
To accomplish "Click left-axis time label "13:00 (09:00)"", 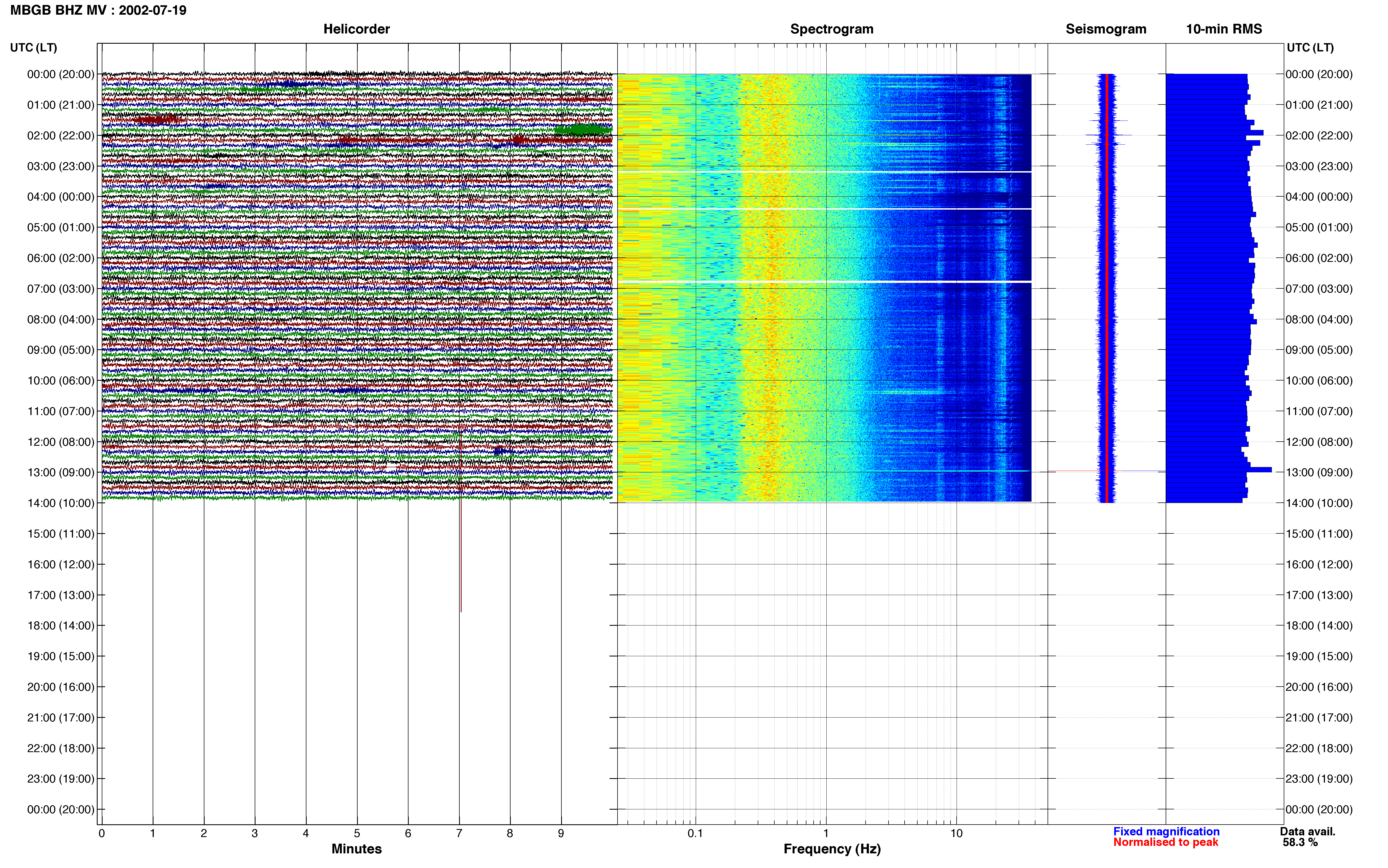I will (x=61, y=472).
